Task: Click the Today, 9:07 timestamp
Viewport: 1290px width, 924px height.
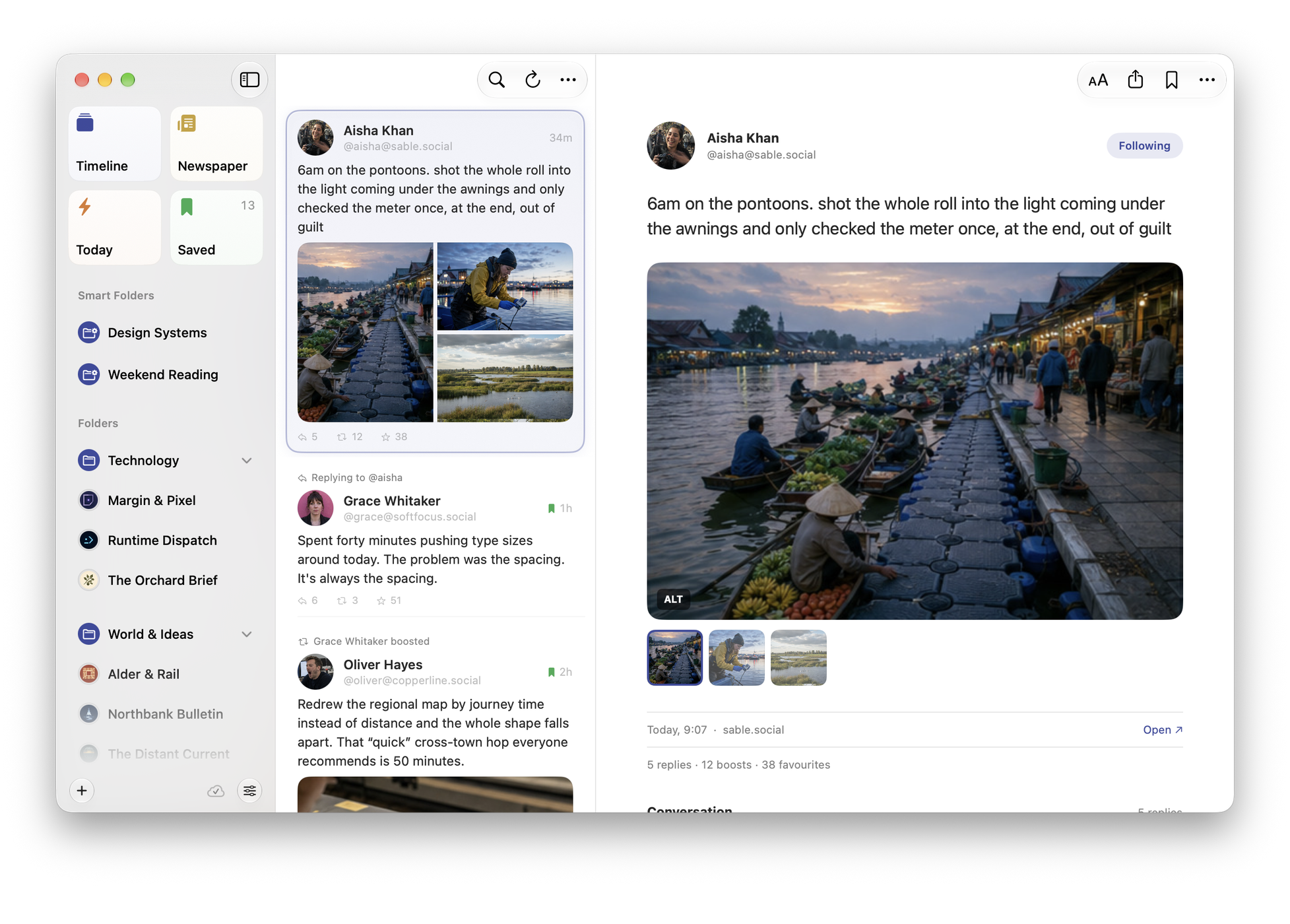Action: tap(676, 730)
